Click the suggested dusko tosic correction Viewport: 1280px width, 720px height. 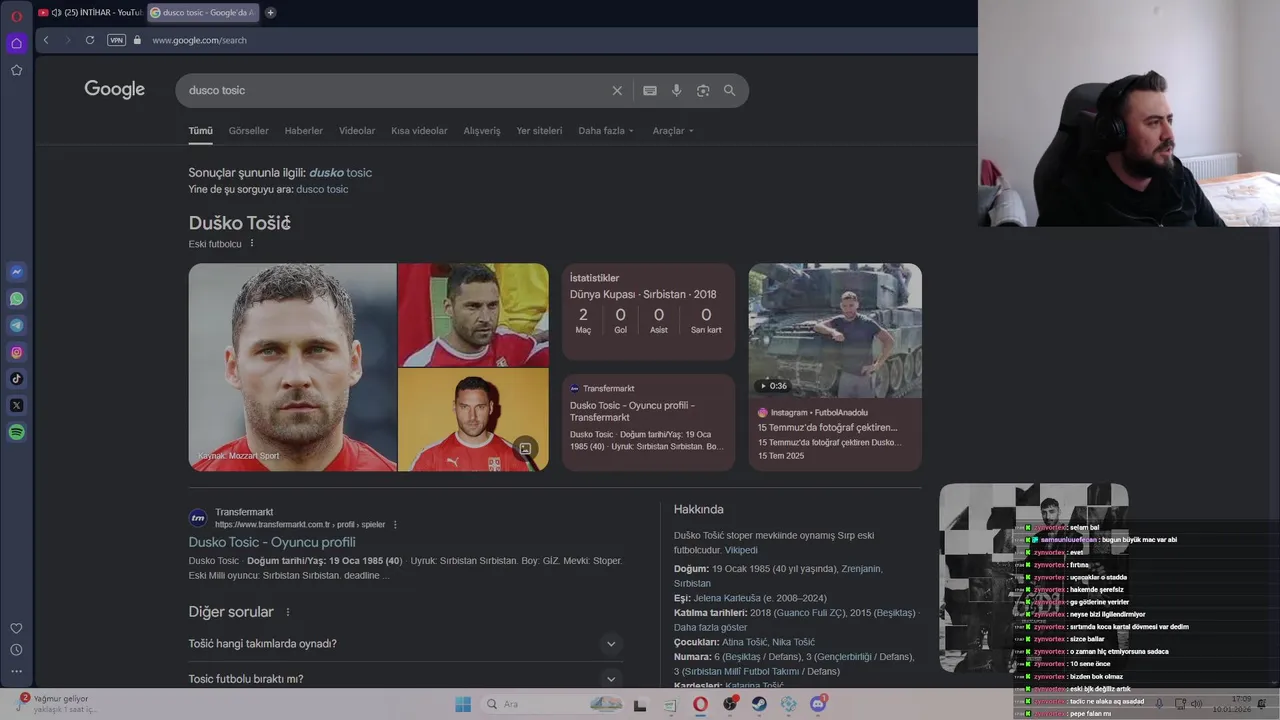click(340, 173)
